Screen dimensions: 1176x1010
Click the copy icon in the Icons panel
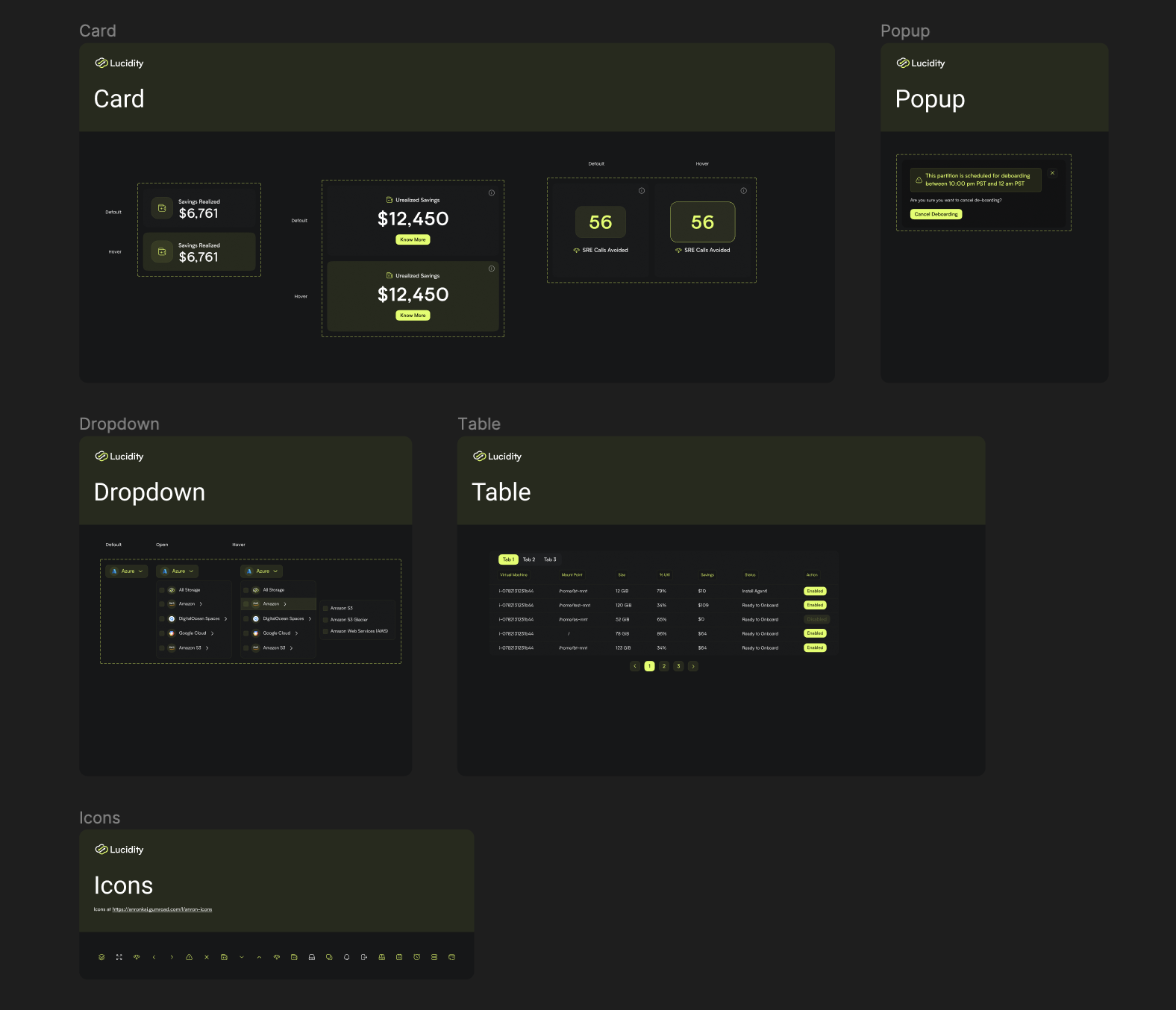[x=329, y=957]
